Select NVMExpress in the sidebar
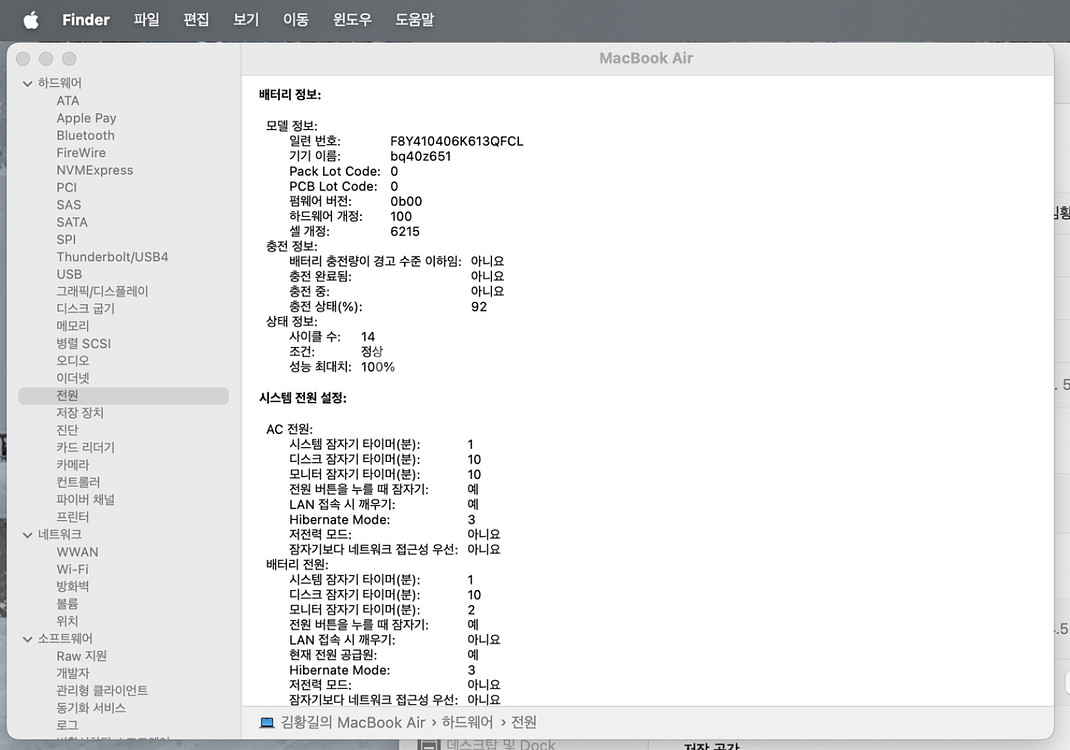 point(94,170)
